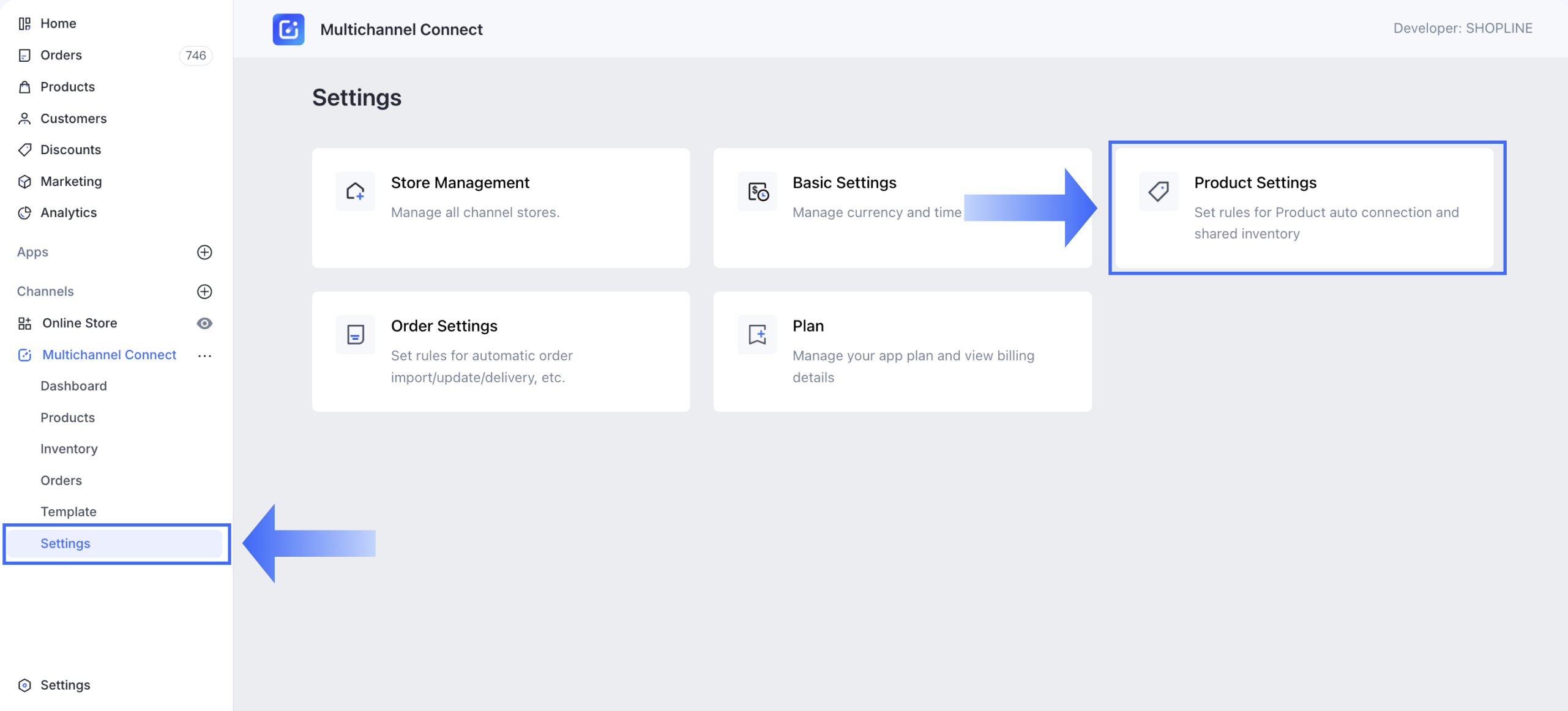Open global Settings at sidebar bottom
1568x711 pixels.
coord(65,685)
